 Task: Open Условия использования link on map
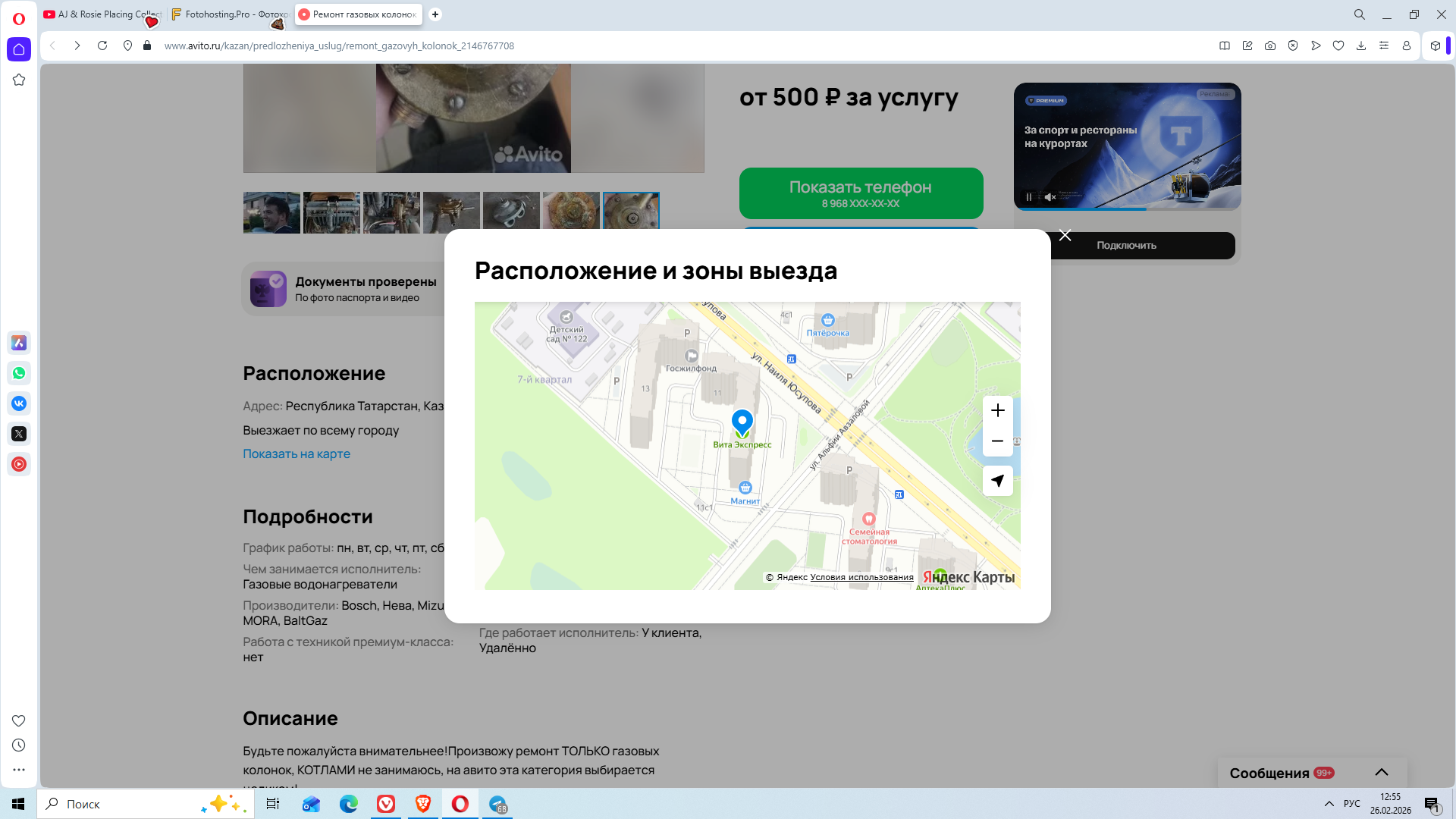pos(861,577)
